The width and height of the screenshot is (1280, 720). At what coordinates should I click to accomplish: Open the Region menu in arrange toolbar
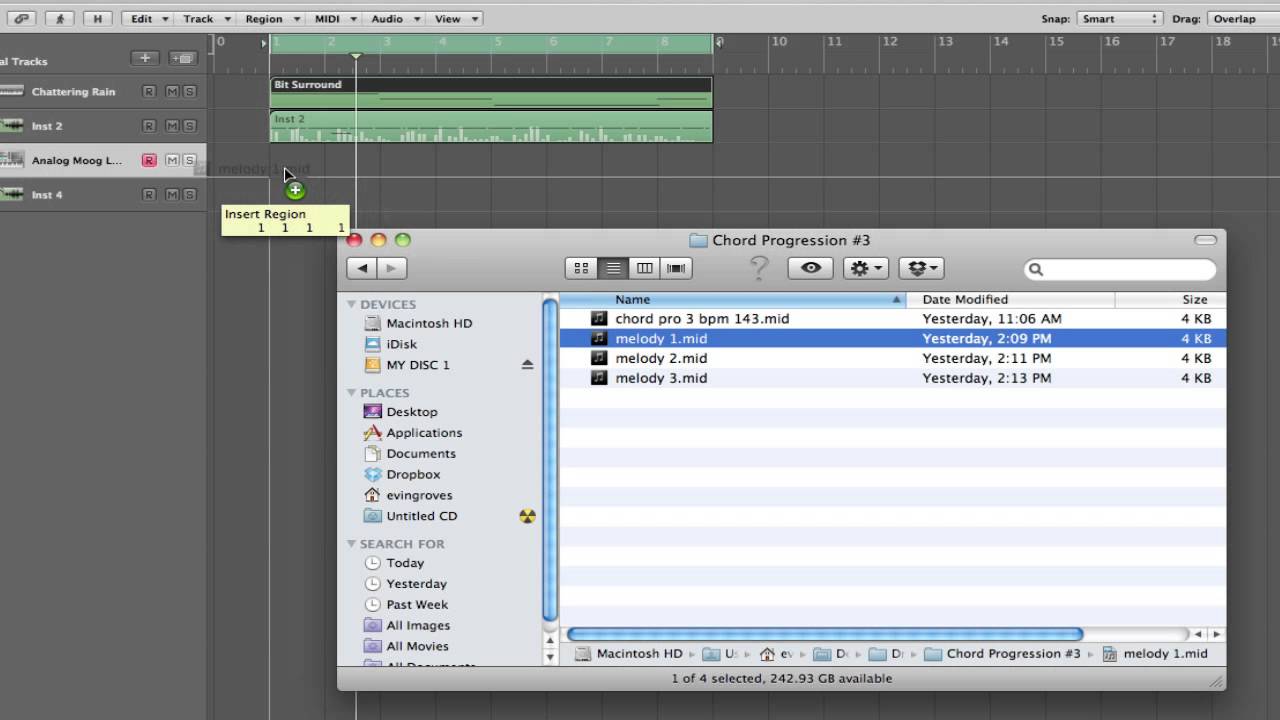270,18
